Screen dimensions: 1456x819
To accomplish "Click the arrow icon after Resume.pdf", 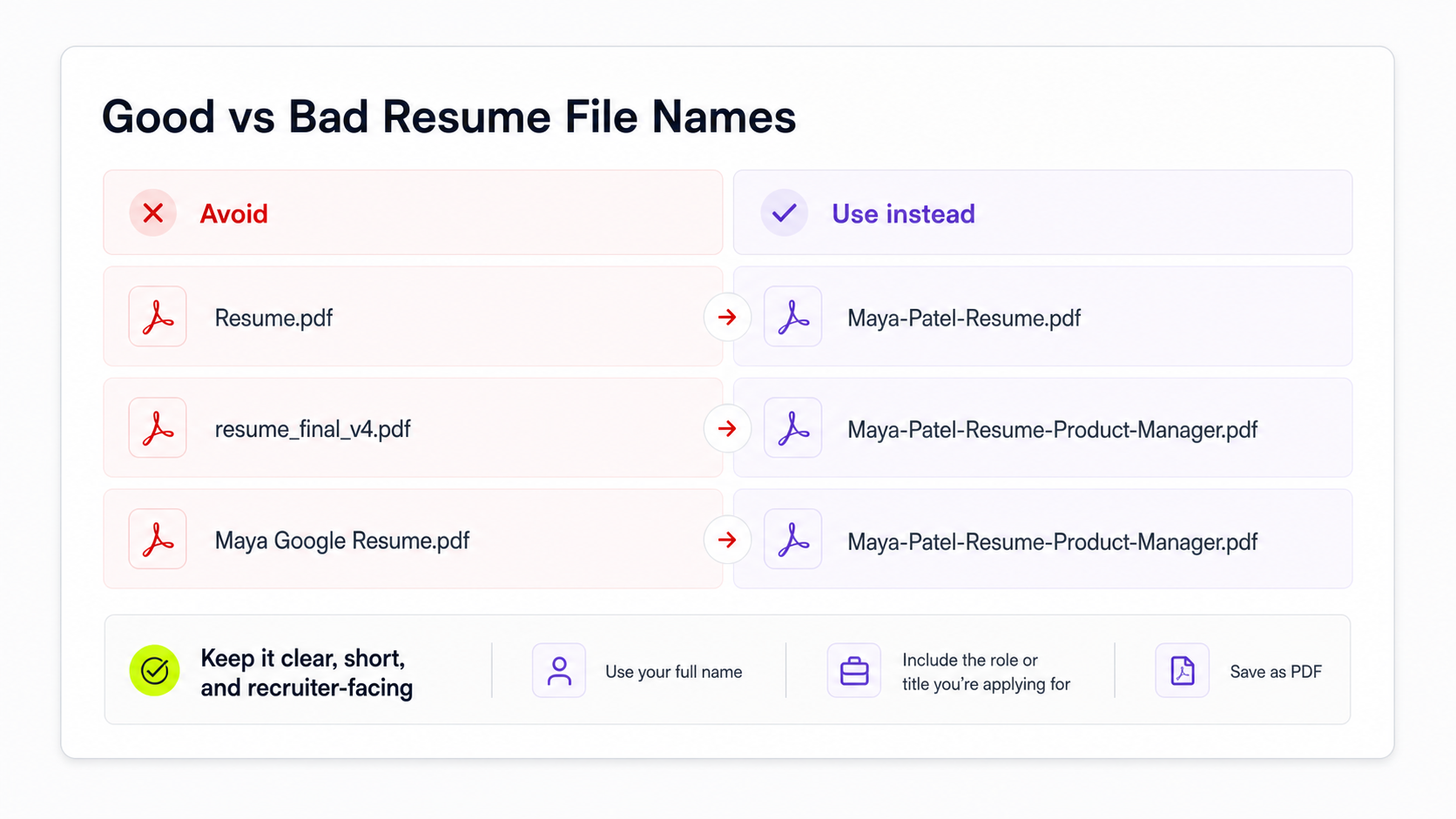I will pos(727,318).
